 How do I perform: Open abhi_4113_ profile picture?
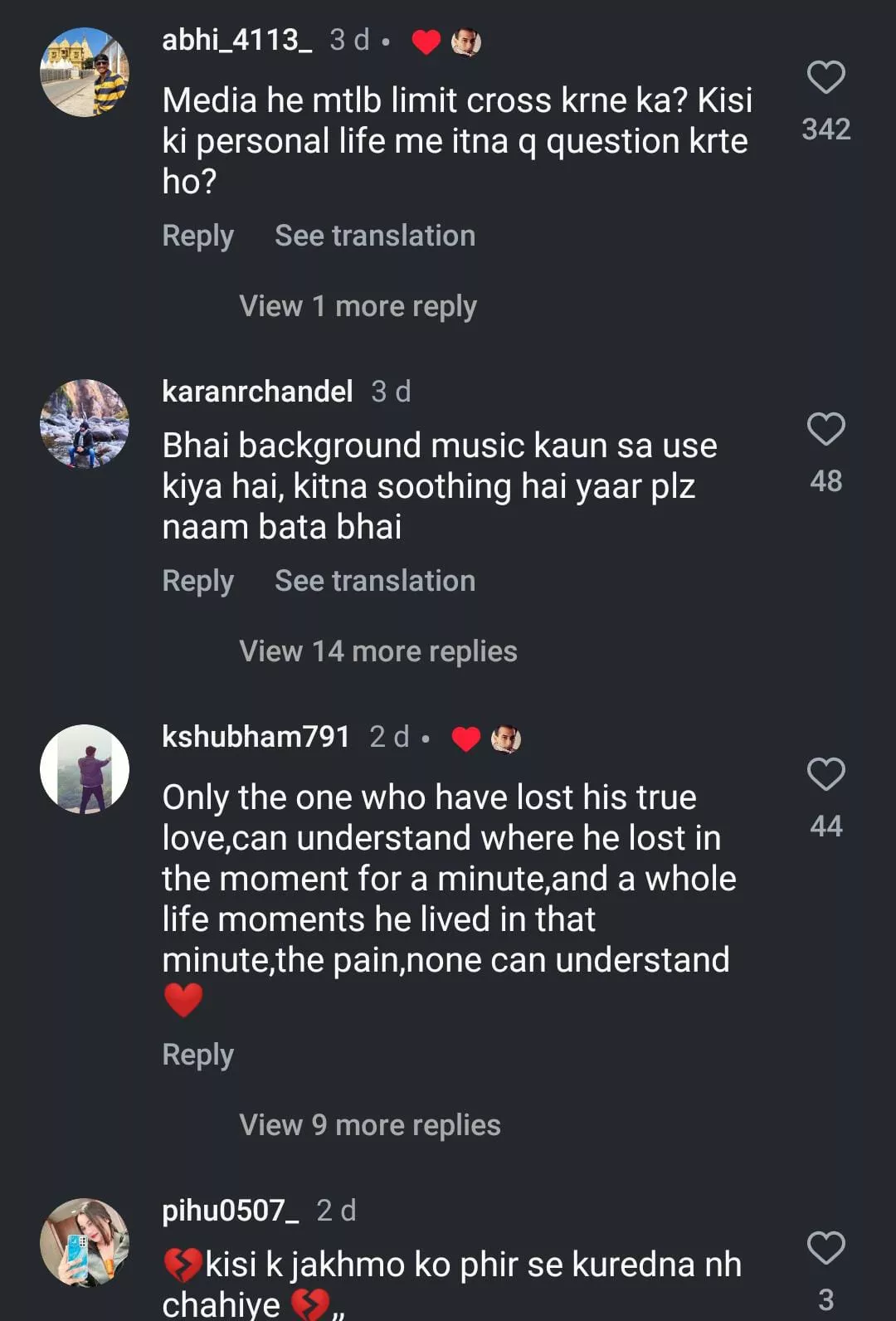tap(85, 73)
